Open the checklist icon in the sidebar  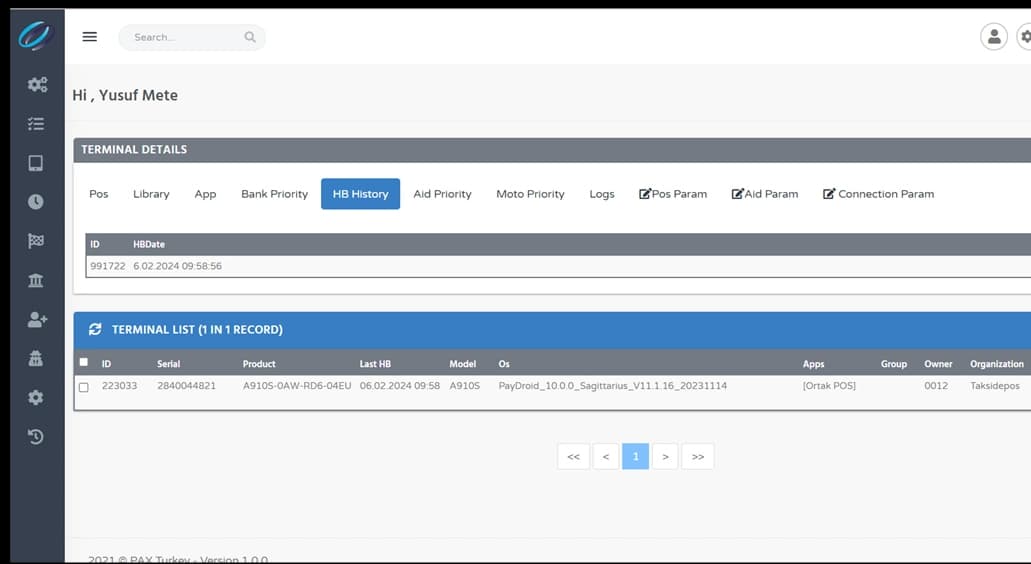coord(36,124)
